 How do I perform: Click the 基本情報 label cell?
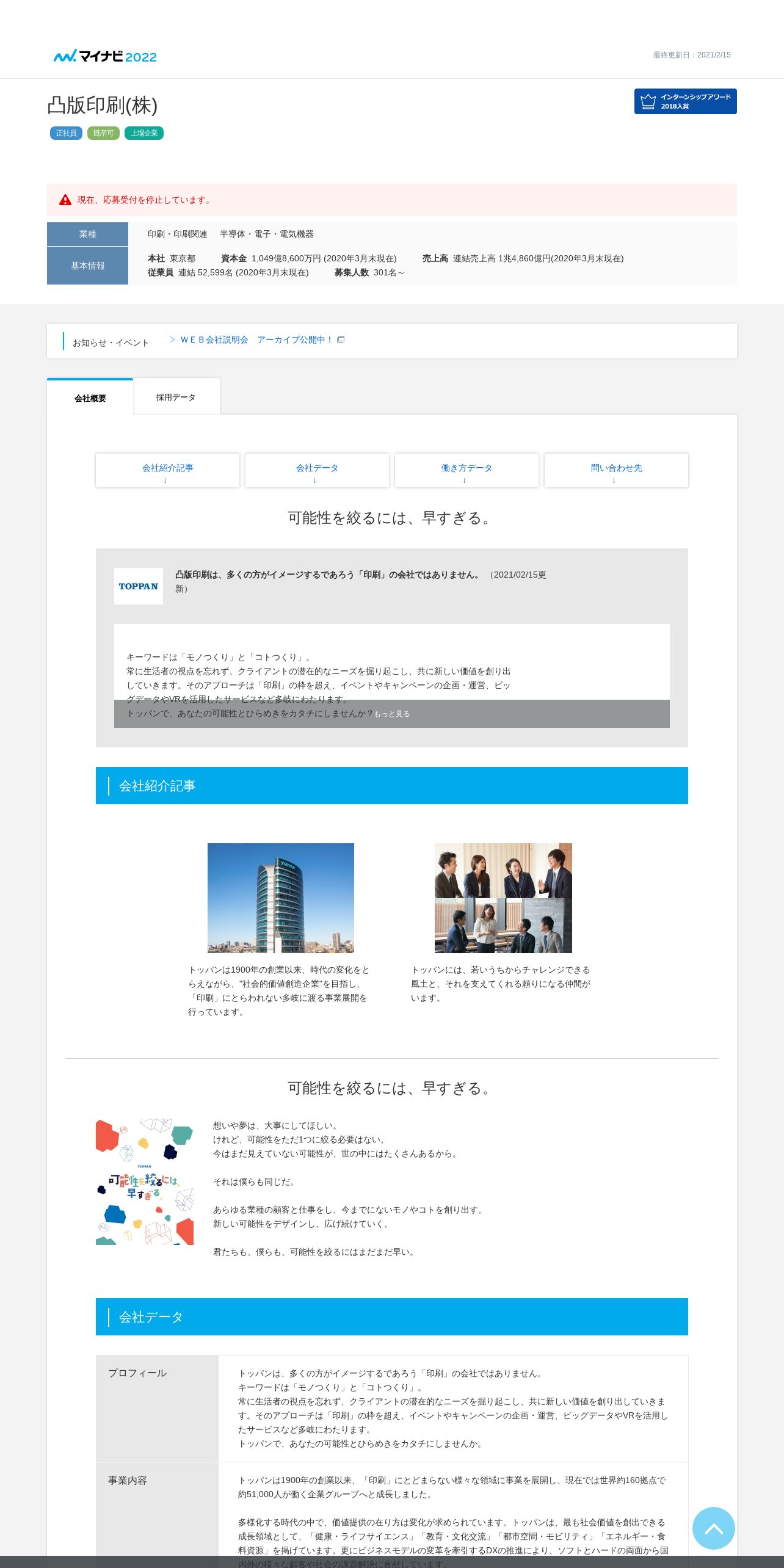[87, 266]
